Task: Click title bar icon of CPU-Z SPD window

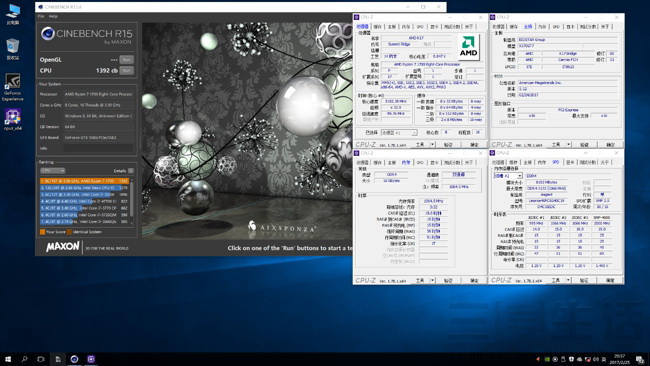Action: tap(492, 153)
